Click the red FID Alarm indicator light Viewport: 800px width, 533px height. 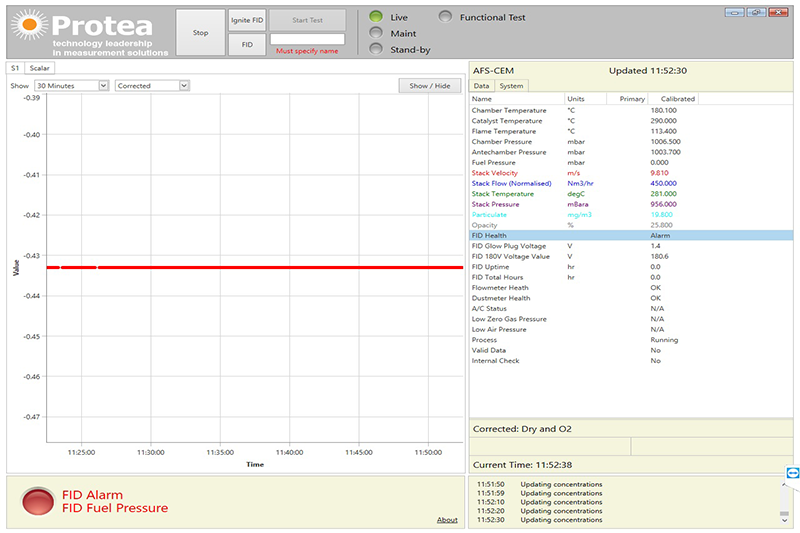[38, 501]
